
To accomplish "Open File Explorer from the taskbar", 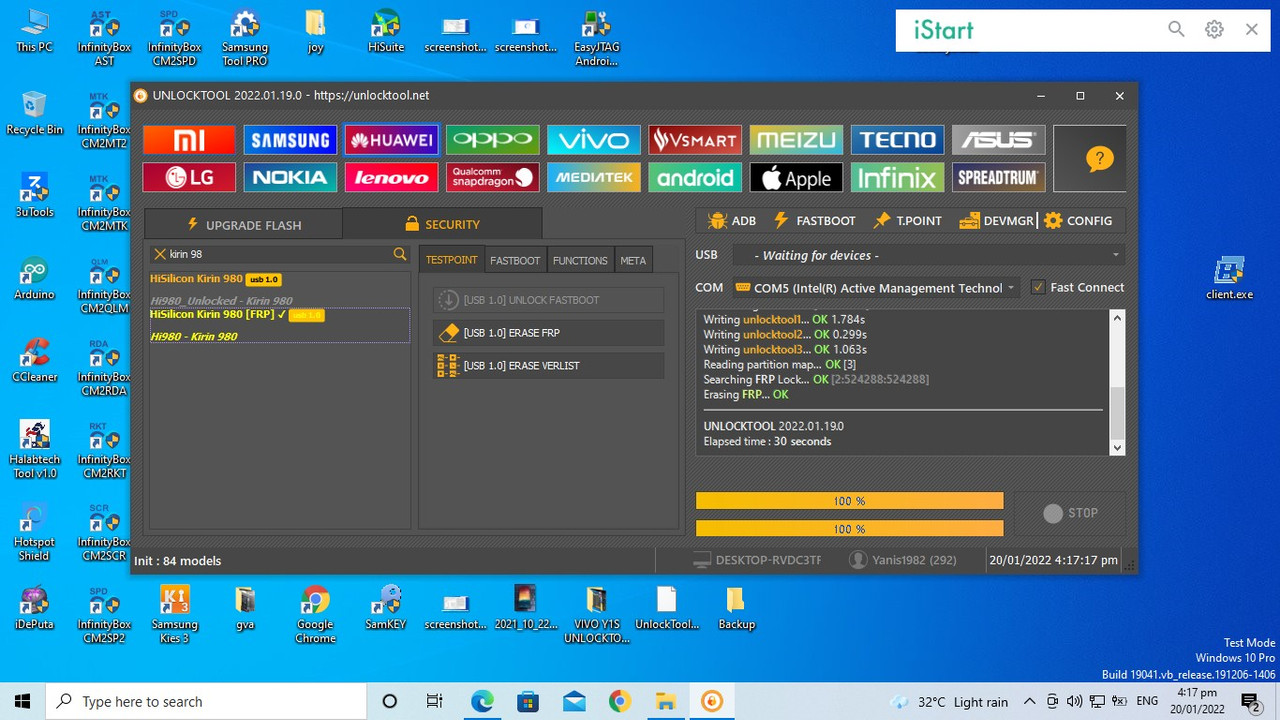I will (x=666, y=701).
